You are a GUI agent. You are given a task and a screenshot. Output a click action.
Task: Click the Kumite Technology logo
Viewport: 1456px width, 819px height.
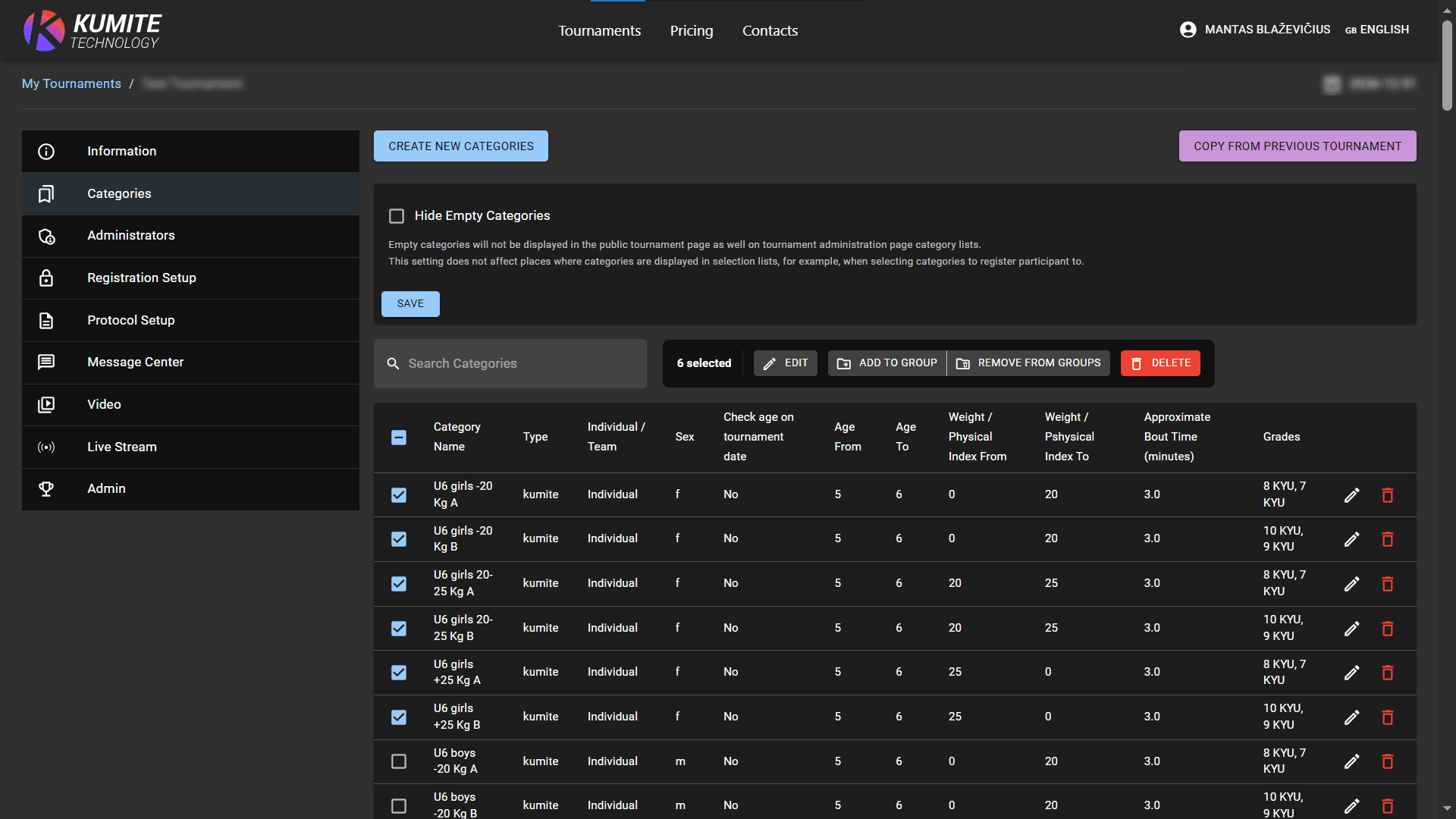point(92,30)
